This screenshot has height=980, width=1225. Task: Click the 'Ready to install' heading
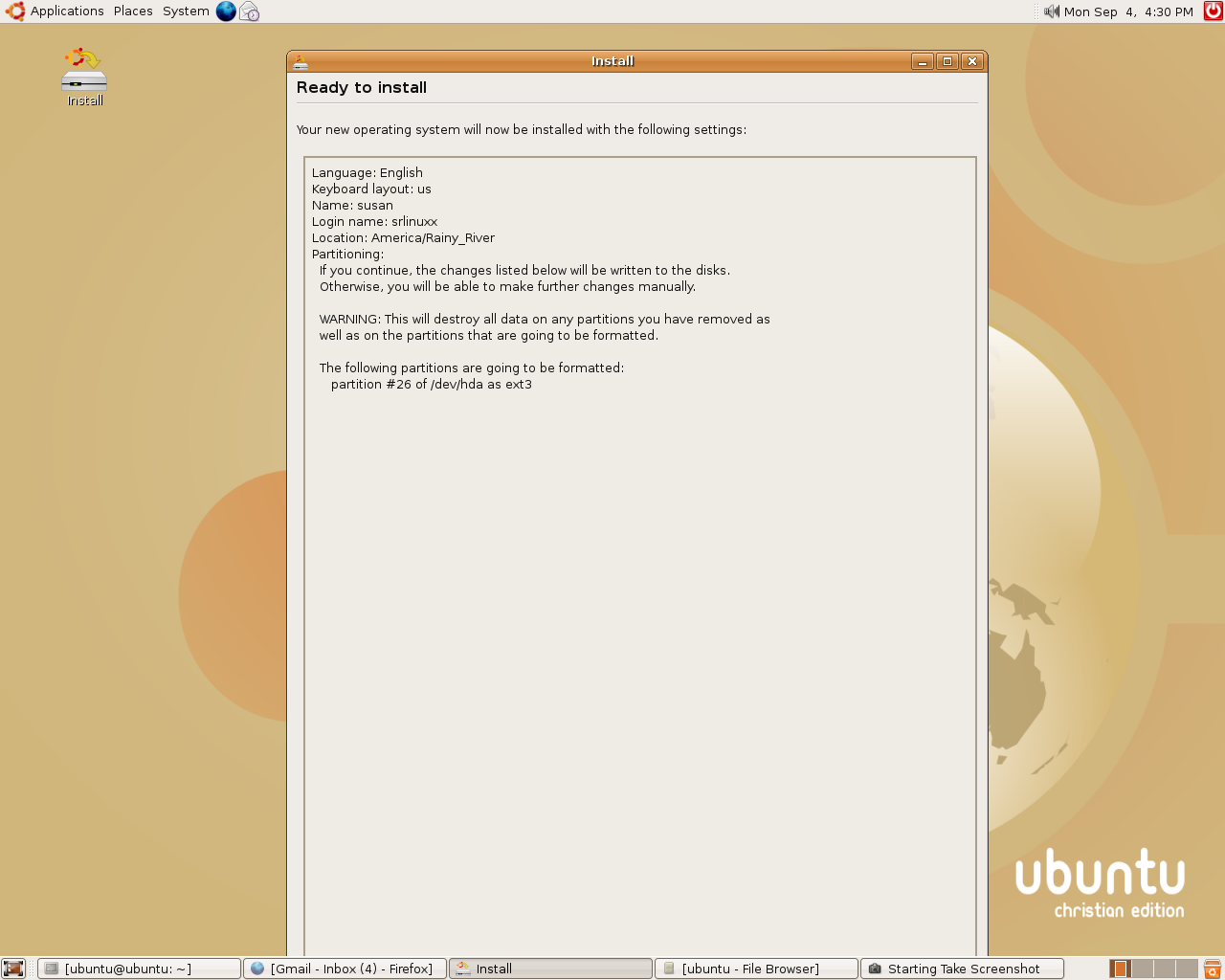(x=362, y=87)
